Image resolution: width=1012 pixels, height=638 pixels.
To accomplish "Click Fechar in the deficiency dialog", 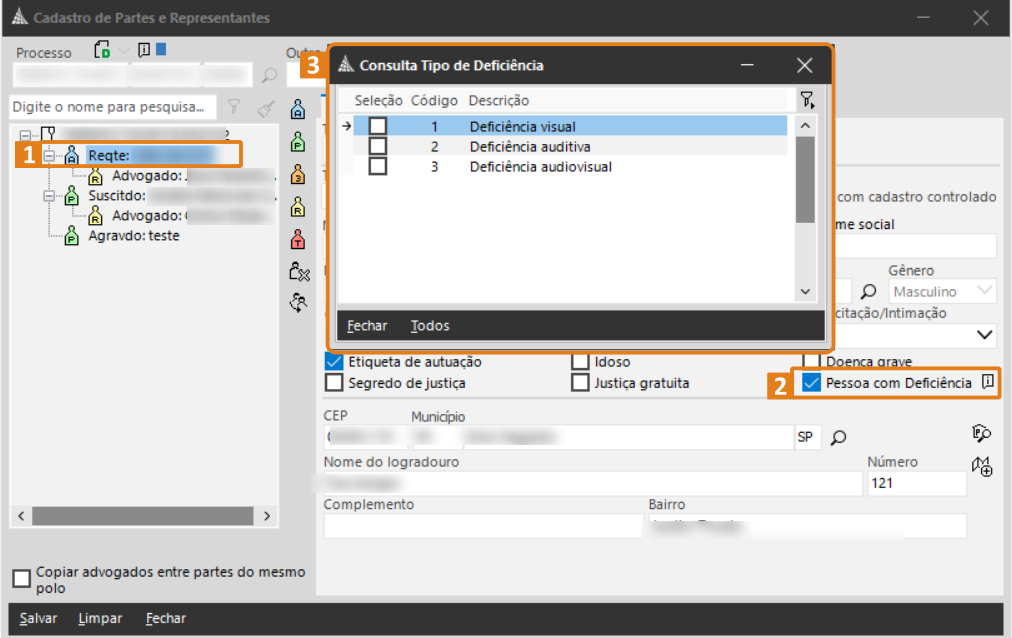I will point(367,326).
